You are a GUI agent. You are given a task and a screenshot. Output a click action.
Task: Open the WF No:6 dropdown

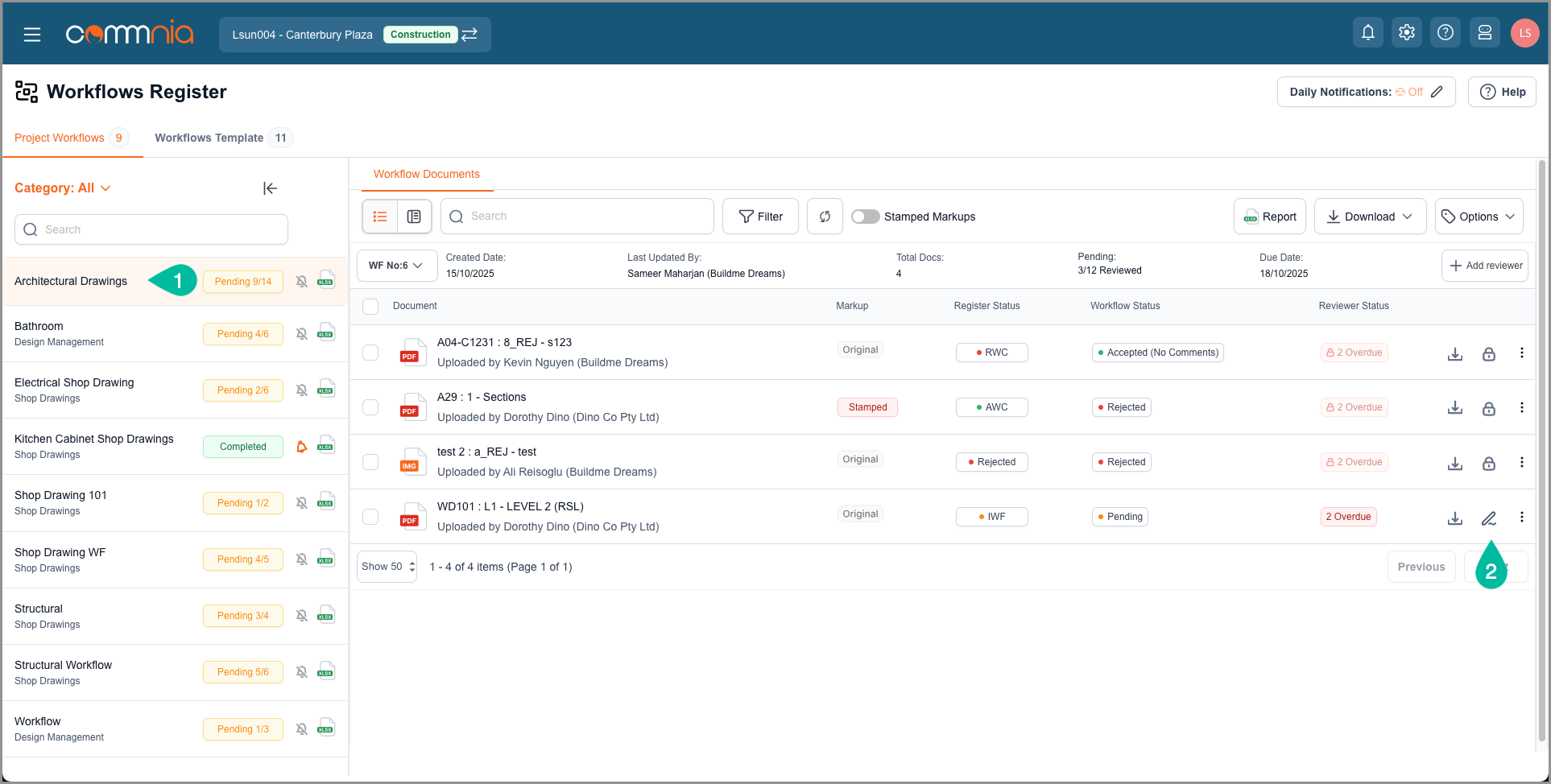[x=396, y=266]
